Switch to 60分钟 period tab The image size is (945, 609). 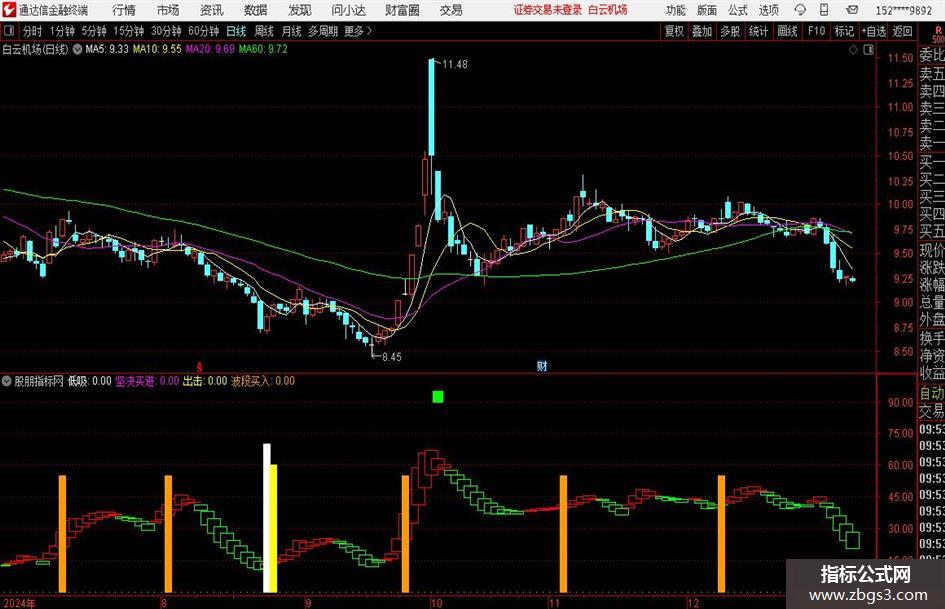(x=204, y=31)
